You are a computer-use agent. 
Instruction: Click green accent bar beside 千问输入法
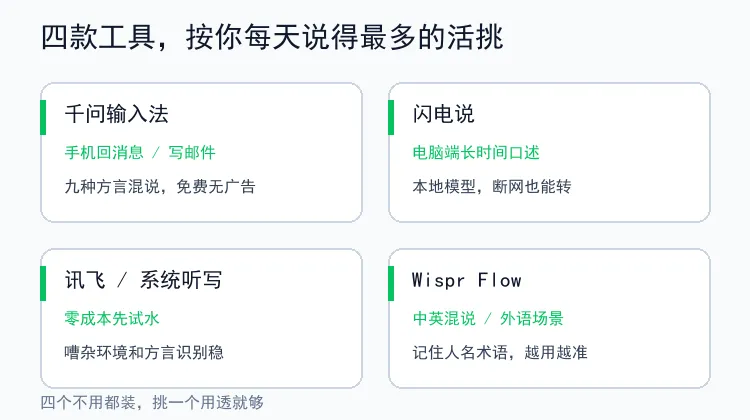(43, 118)
